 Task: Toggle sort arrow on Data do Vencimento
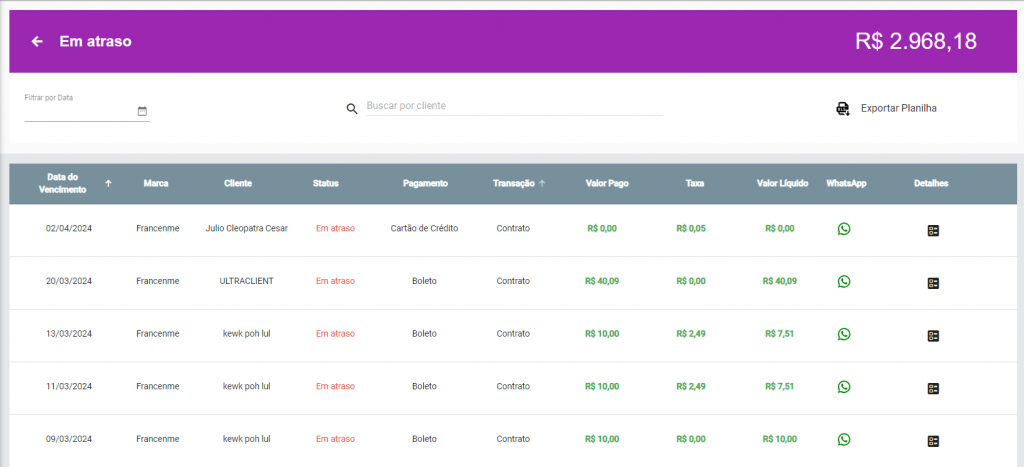tap(108, 184)
